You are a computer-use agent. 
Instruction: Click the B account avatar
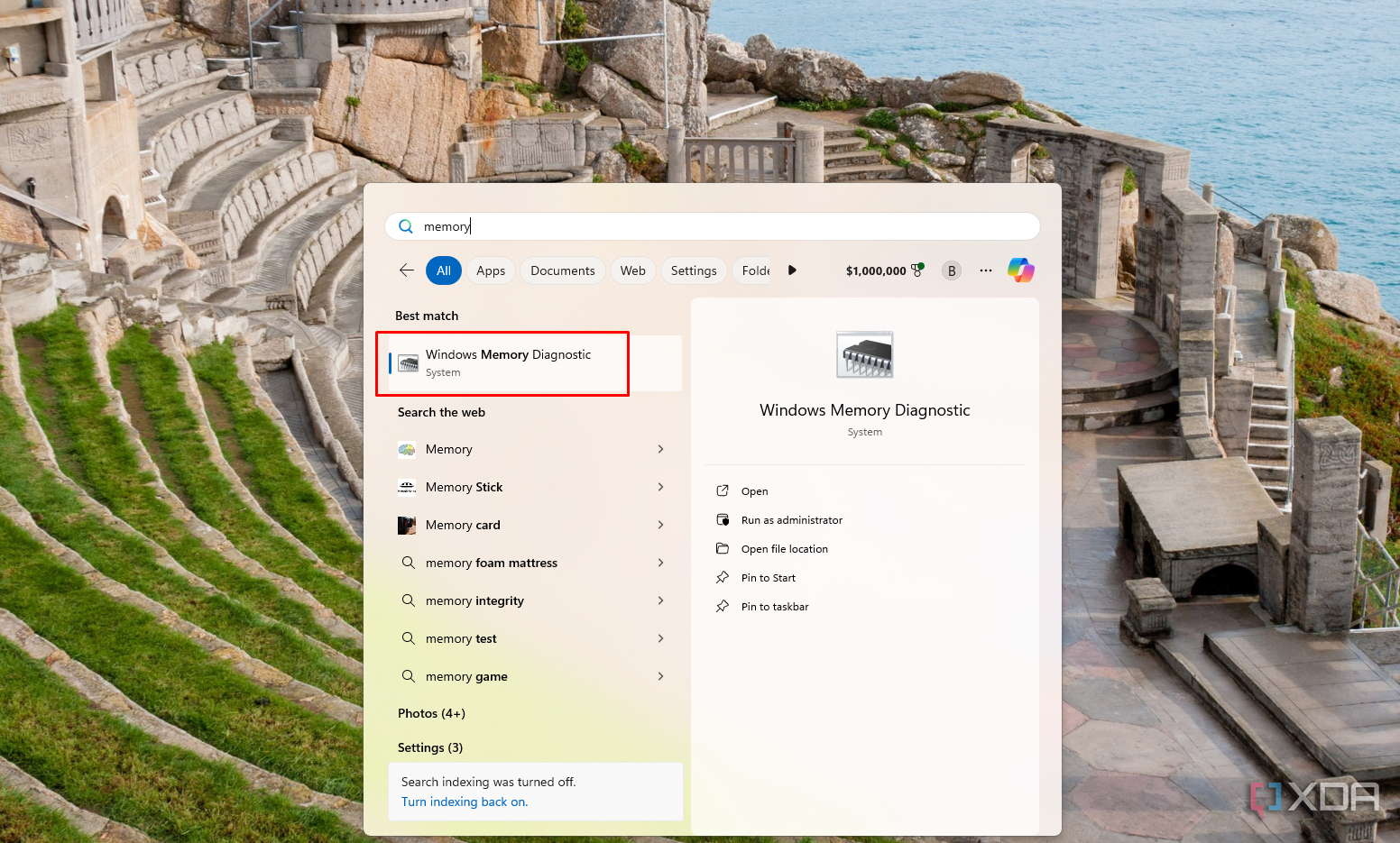tap(952, 270)
